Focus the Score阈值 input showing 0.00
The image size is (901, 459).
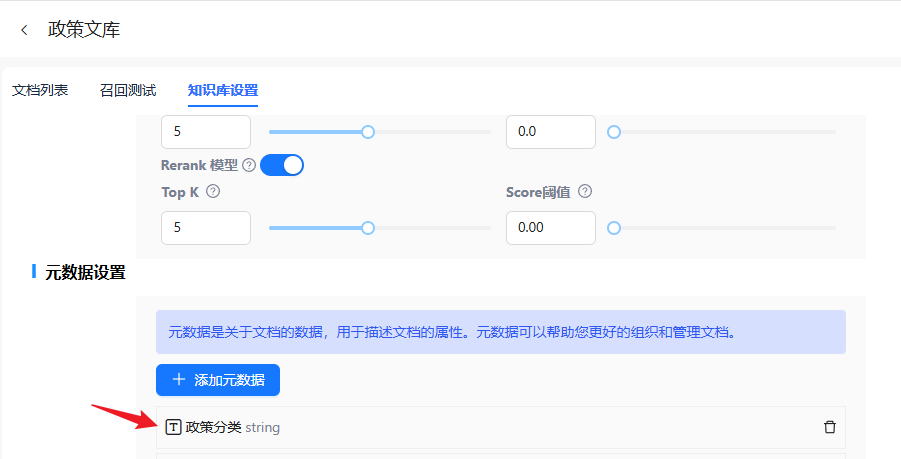550,228
